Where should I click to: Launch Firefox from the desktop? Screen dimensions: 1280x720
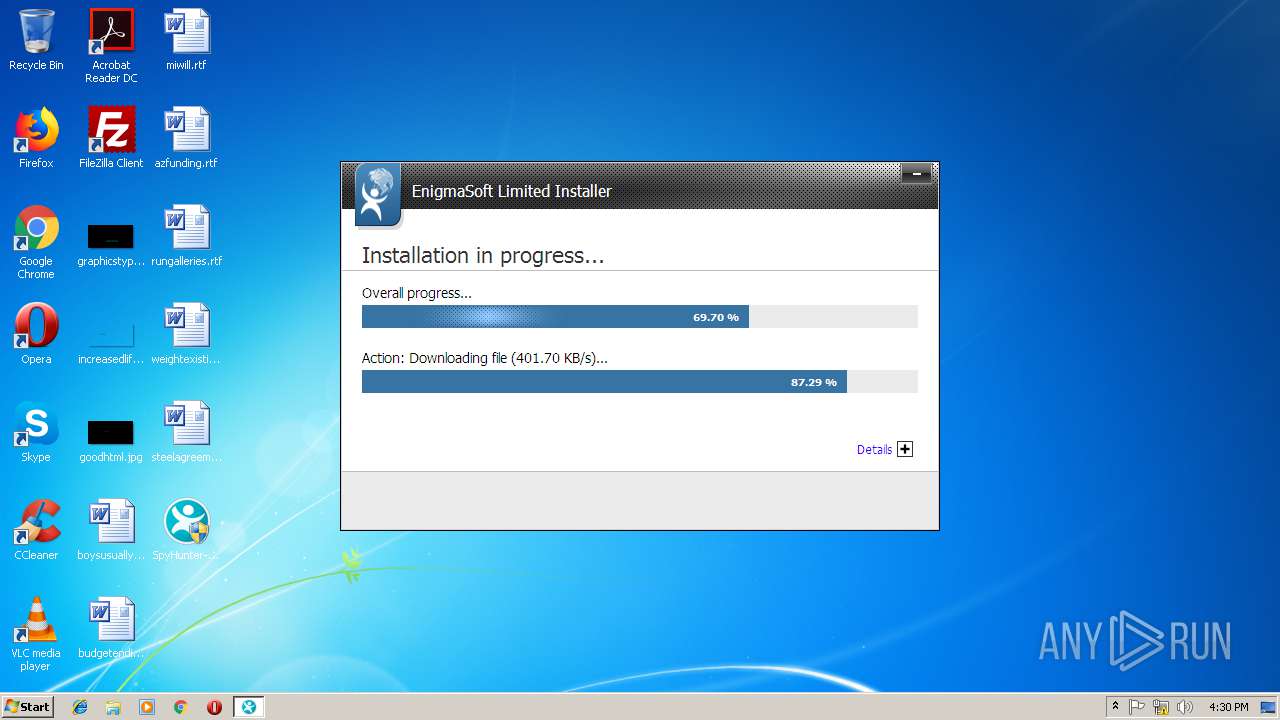[x=36, y=138]
